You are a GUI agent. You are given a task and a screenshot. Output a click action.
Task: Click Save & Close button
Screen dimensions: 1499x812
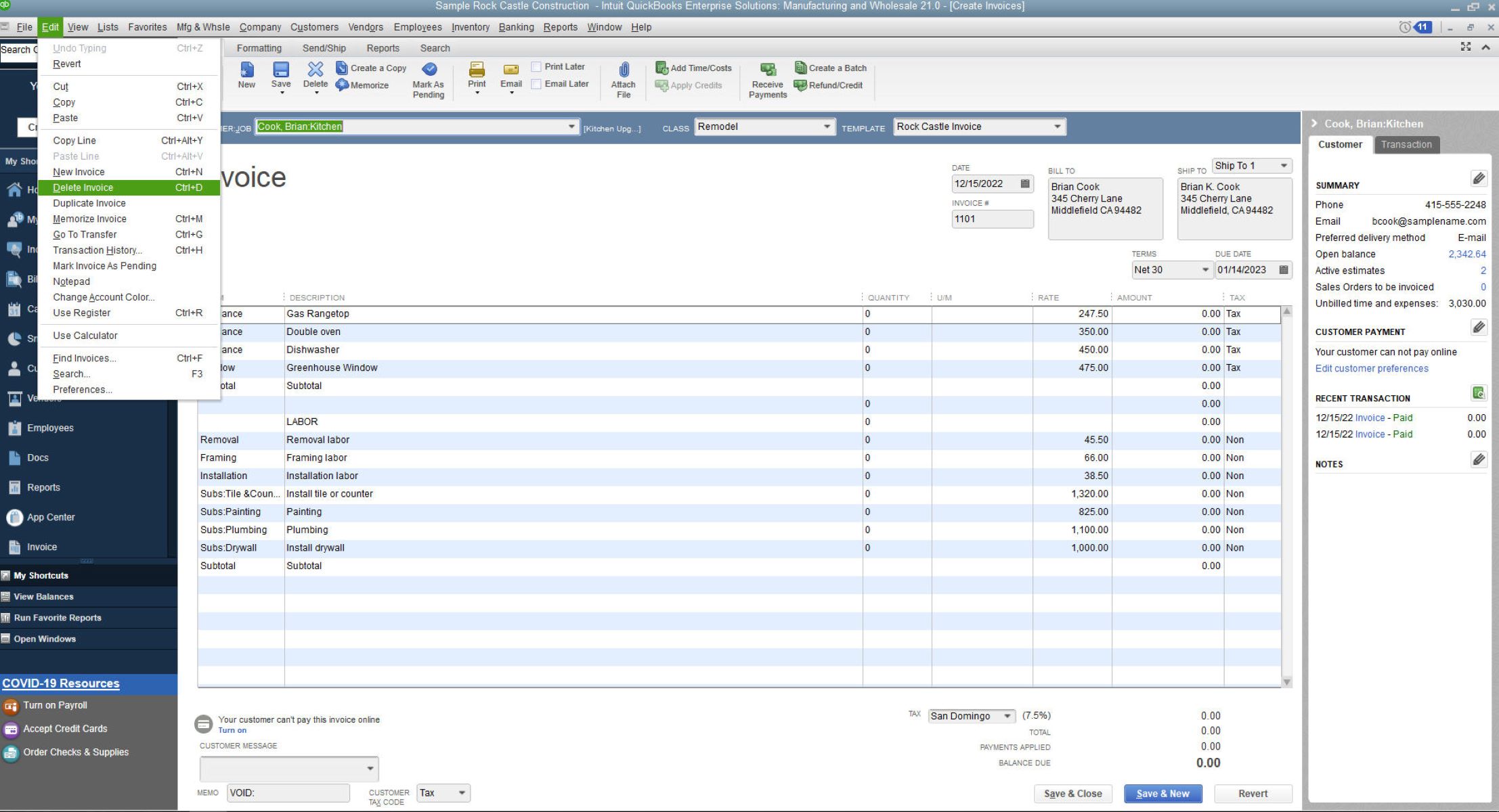coord(1073,793)
